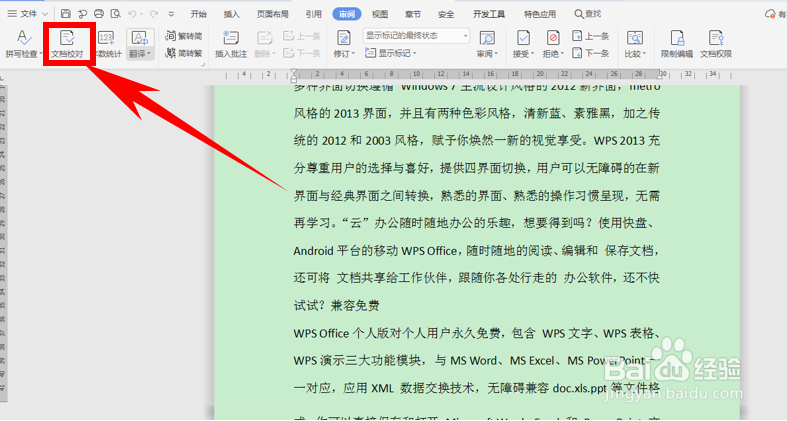Expand the 翻译 dropdown arrow
The height and width of the screenshot is (421, 787).
(149, 54)
